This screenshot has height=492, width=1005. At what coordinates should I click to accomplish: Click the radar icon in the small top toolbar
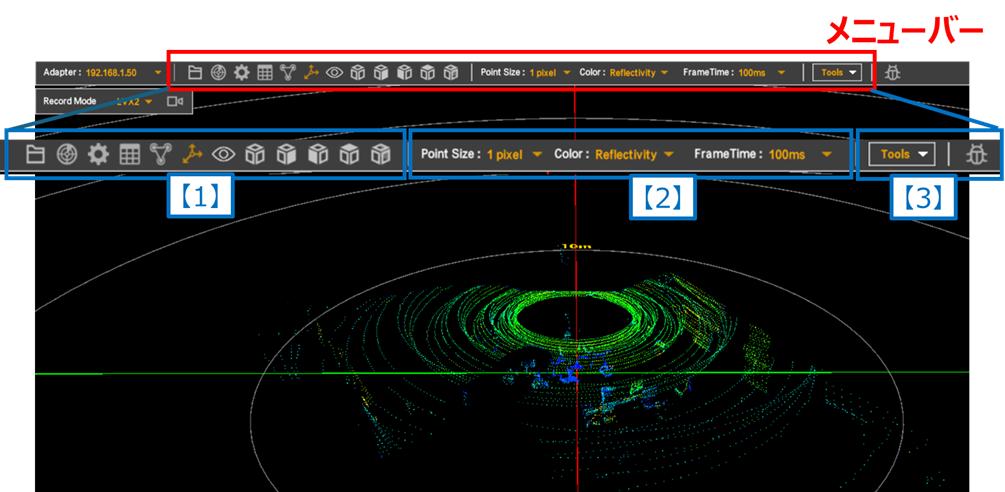(218, 72)
